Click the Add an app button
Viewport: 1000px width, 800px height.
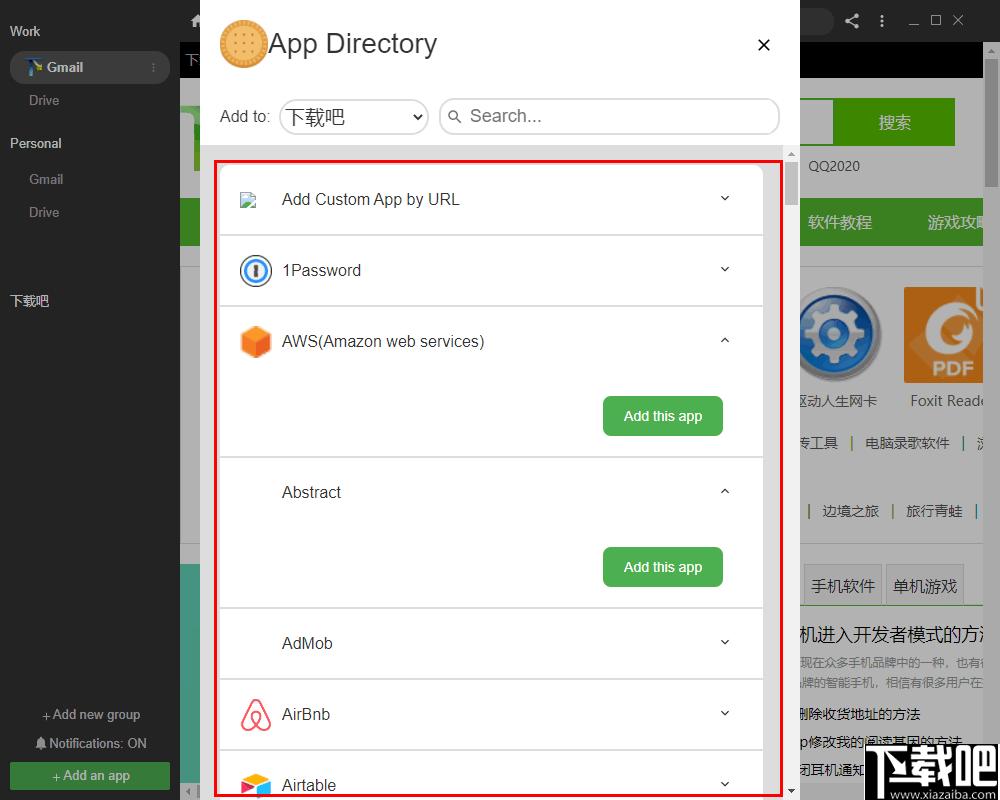click(90, 776)
